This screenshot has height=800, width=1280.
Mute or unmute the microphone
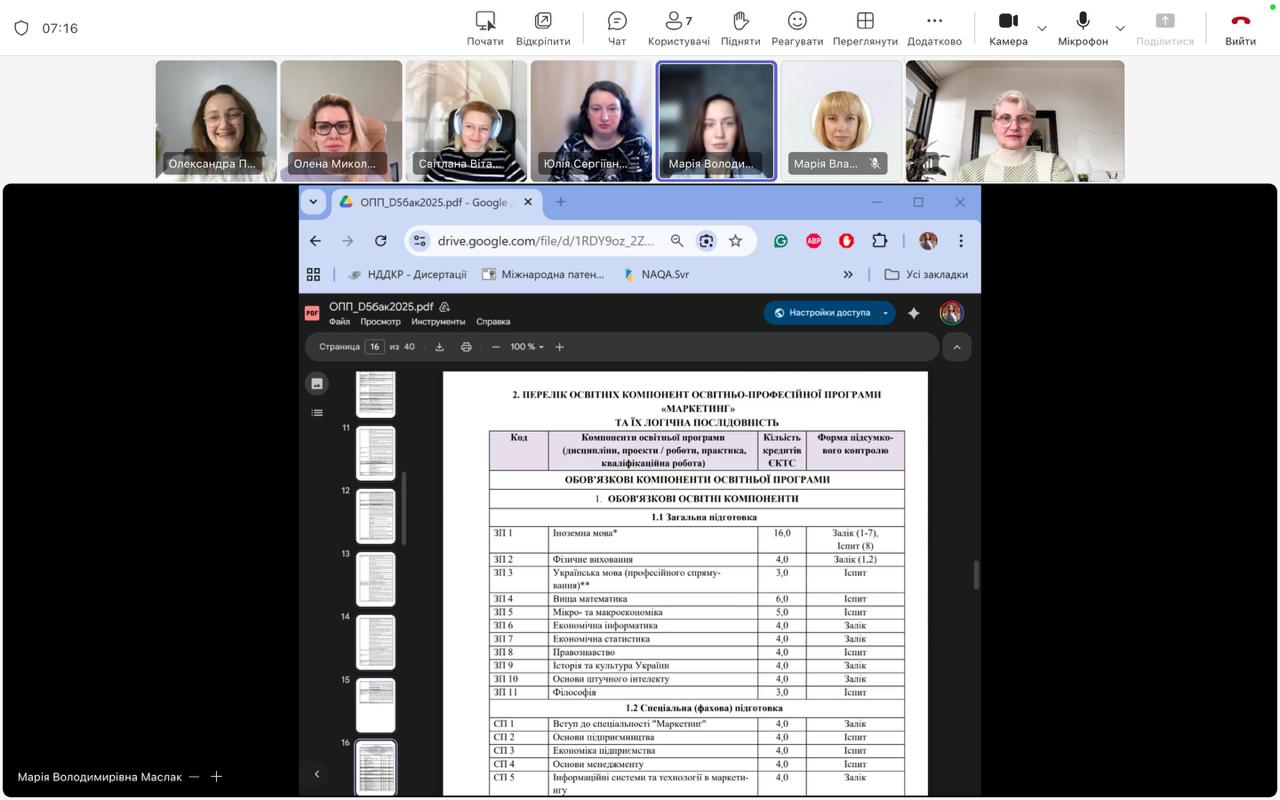coord(1084,28)
